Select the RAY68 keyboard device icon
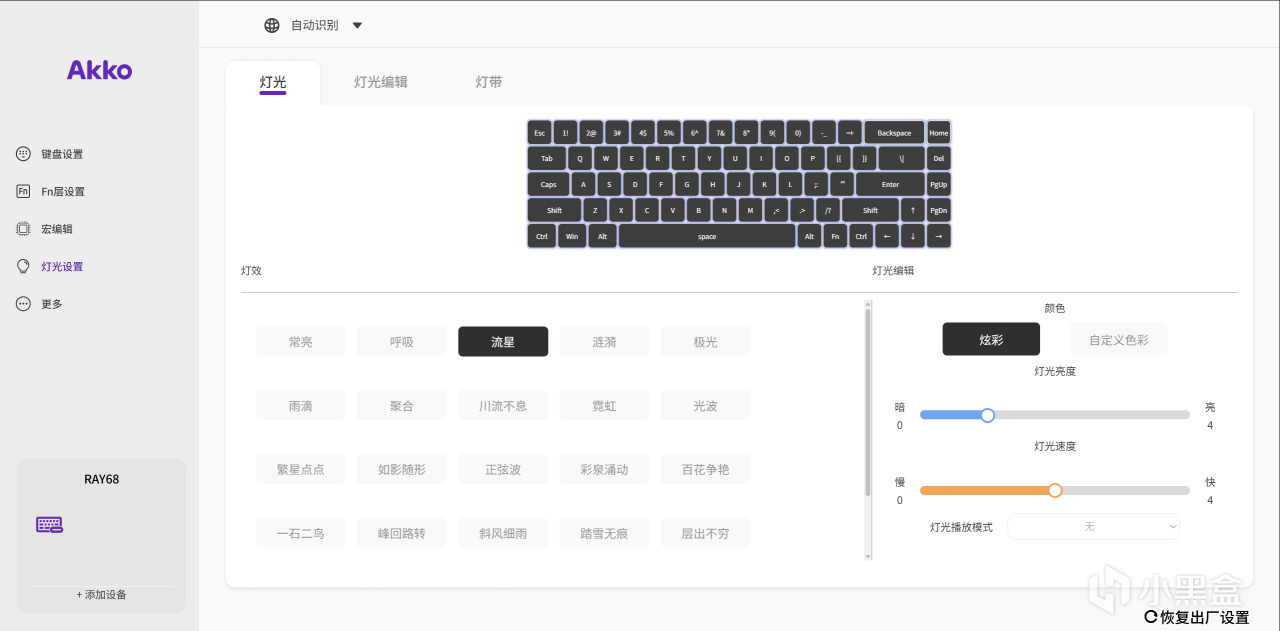 [x=49, y=524]
